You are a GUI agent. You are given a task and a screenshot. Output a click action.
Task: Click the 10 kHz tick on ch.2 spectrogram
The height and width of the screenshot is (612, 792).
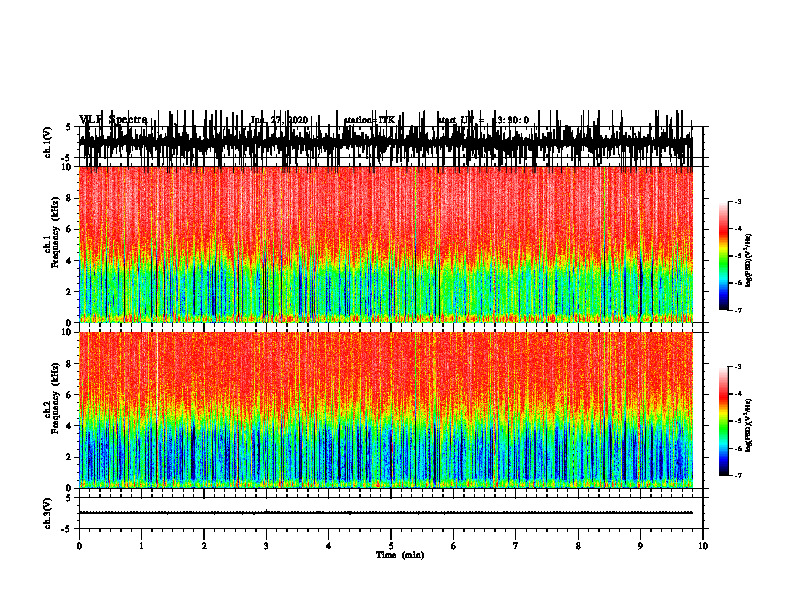coord(67,332)
